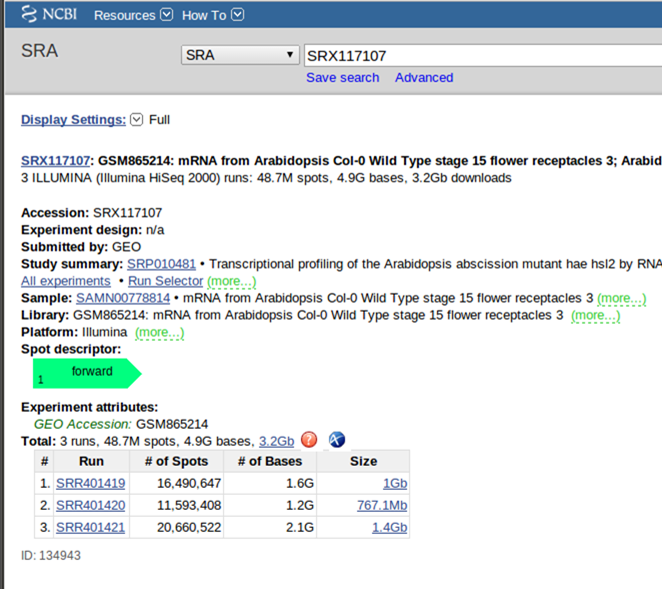Expand the (more...) on the Sample line

(x=621, y=299)
